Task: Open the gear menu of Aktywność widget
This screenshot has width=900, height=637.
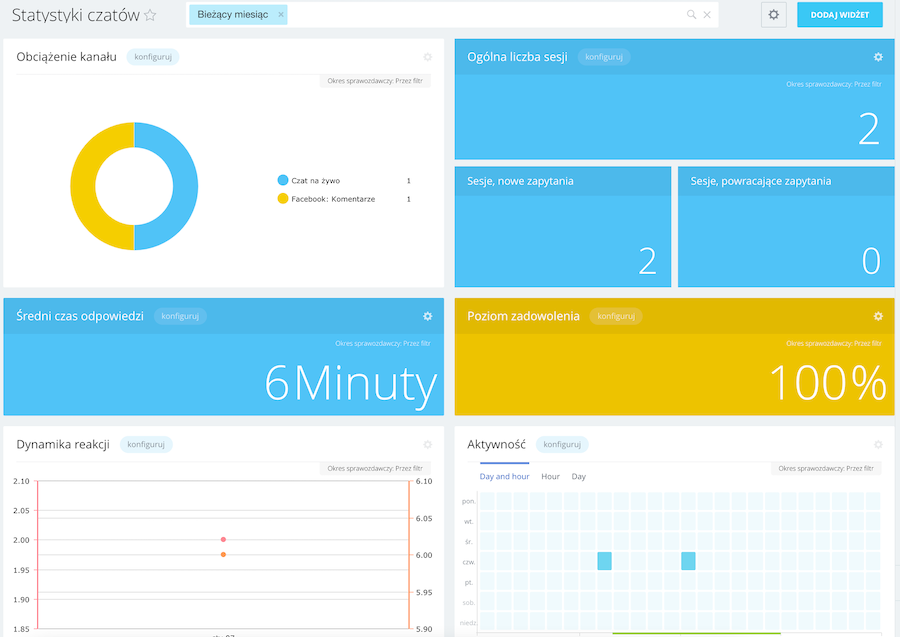Action: (878, 445)
